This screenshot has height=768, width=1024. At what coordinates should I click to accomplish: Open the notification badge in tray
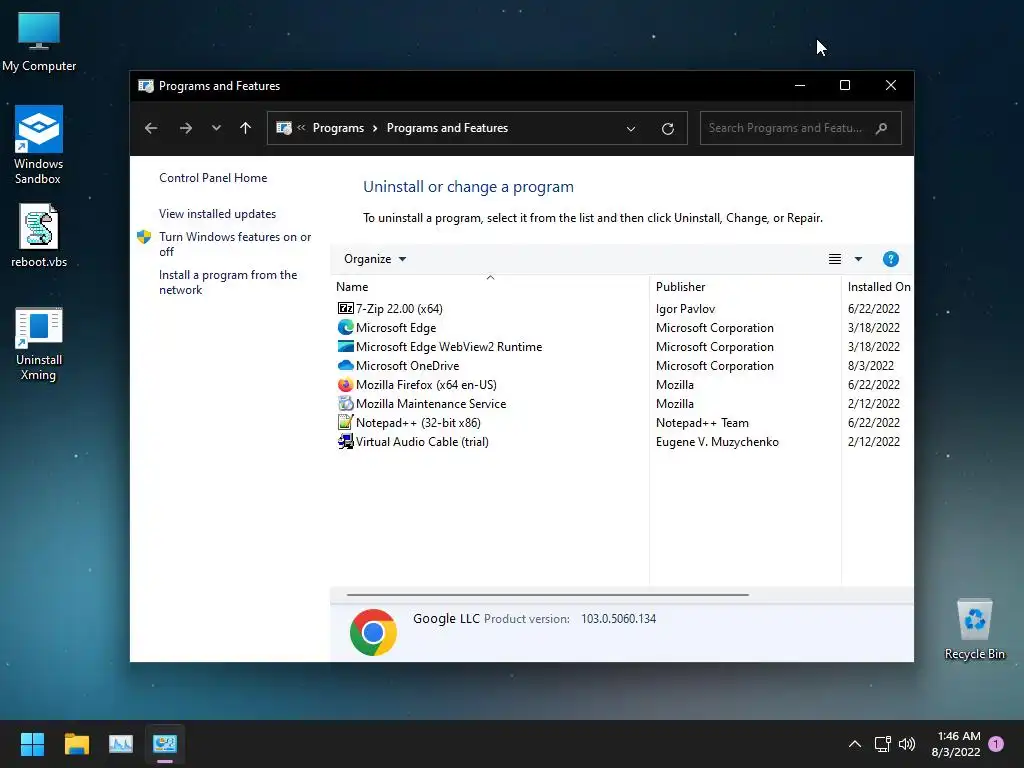(x=996, y=744)
